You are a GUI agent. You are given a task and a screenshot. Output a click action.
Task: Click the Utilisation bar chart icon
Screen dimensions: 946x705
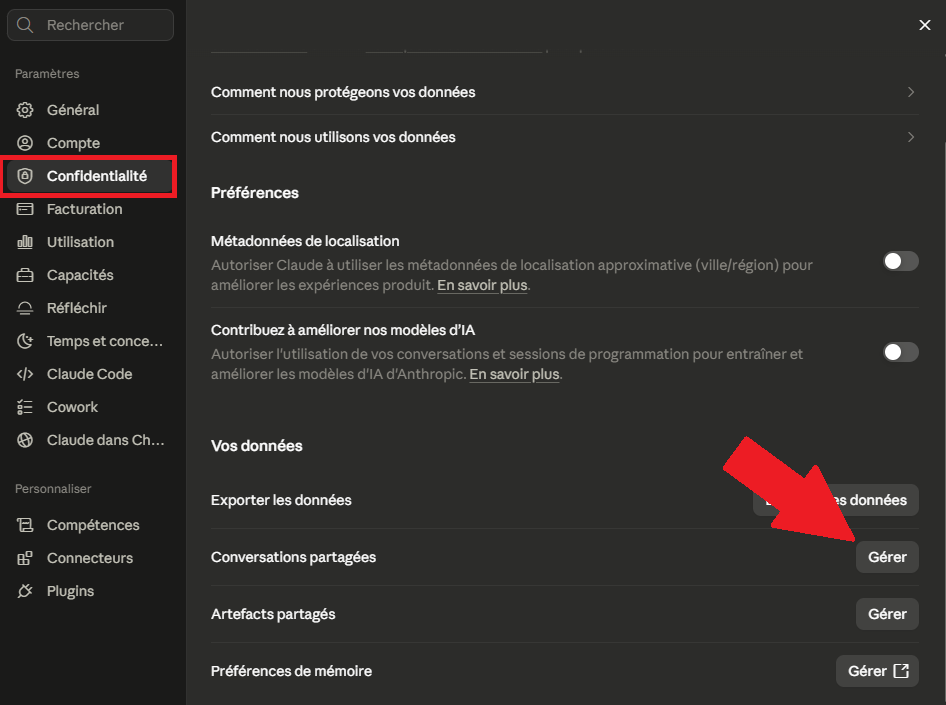coord(25,242)
